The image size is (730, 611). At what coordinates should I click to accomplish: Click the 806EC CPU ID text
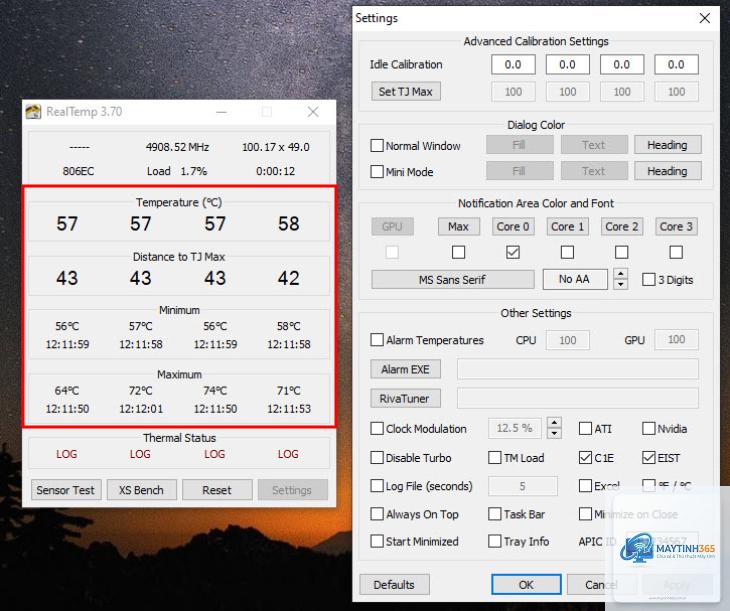(78, 171)
